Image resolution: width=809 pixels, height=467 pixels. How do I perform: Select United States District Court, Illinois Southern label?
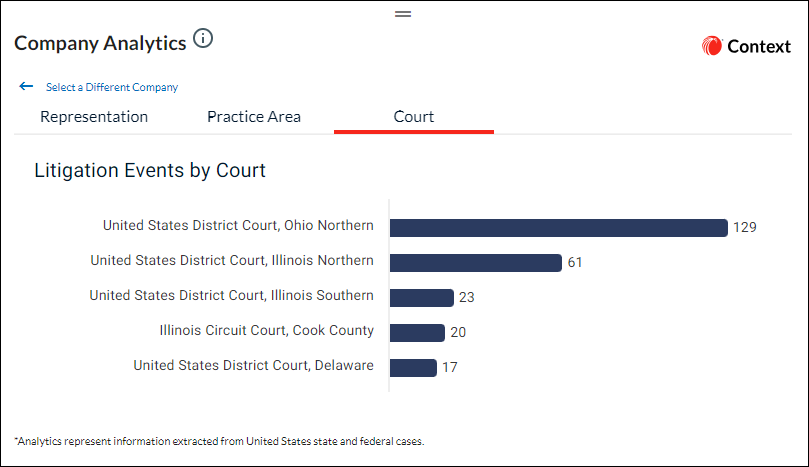click(232, 296)
